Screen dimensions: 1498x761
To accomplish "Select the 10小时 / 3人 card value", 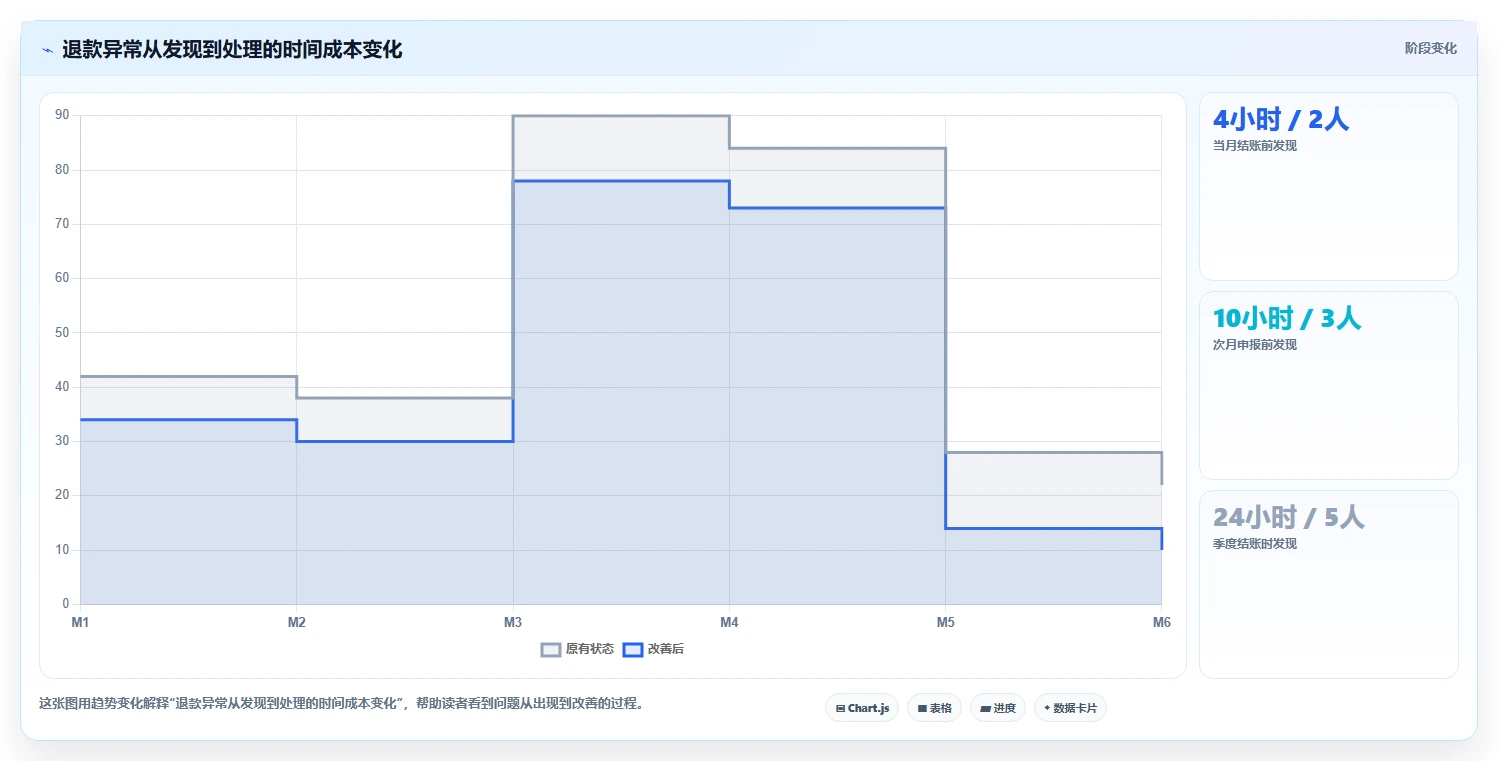I will click(x=1287, y=319).
